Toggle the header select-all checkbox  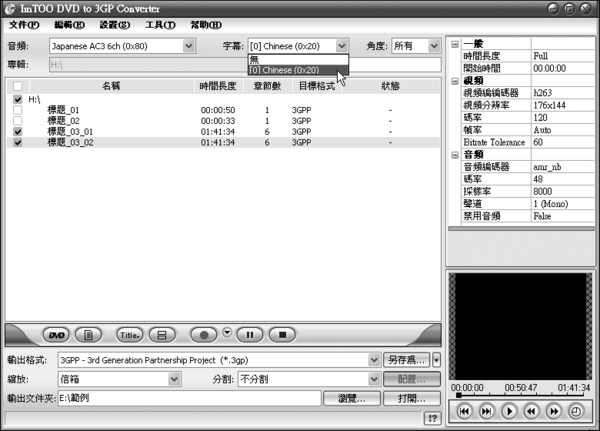click(18, 86)
